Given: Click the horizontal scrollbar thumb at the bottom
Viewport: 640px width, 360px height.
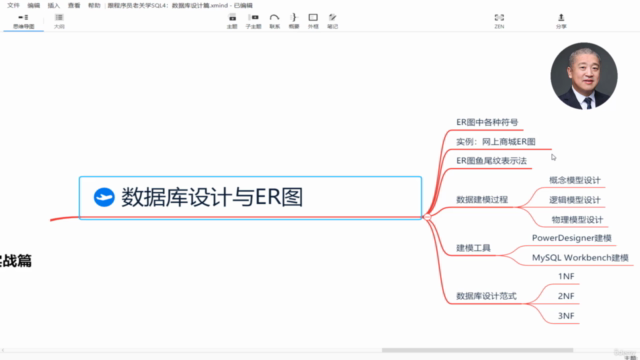Looking at the screenshot, I should click(x=477, y=350).
